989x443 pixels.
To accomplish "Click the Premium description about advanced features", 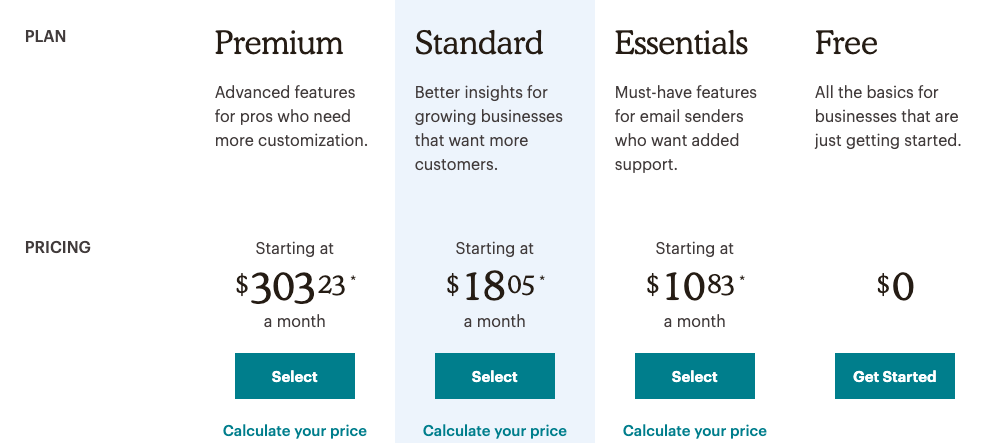I will [x=291, y=116].
